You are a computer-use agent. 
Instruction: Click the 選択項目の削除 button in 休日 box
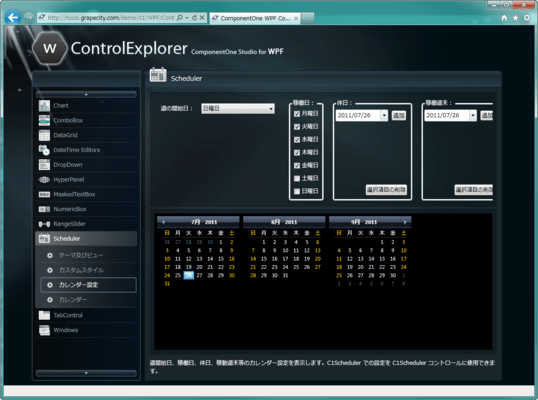tap(386, 190)
